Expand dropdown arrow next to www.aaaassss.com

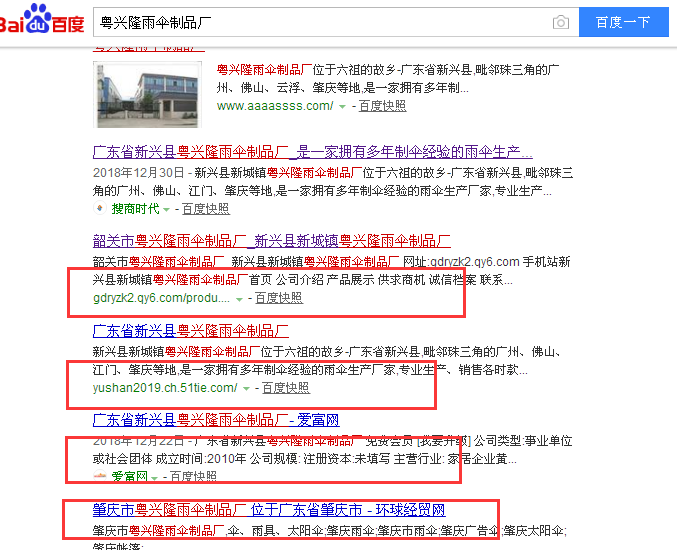[342, 107]
